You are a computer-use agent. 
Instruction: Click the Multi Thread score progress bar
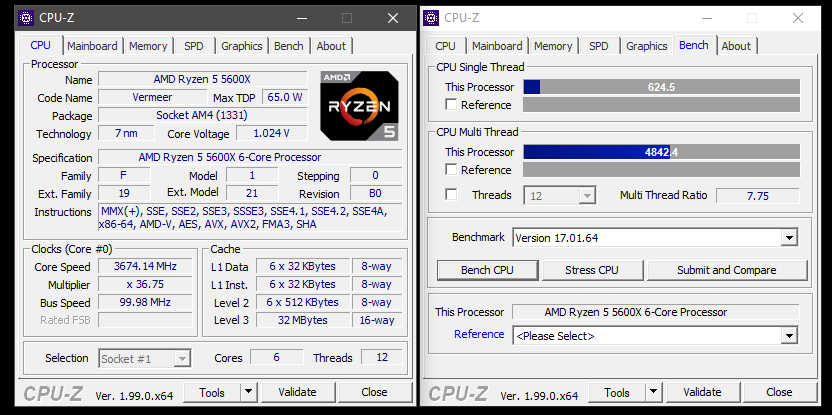661,152
